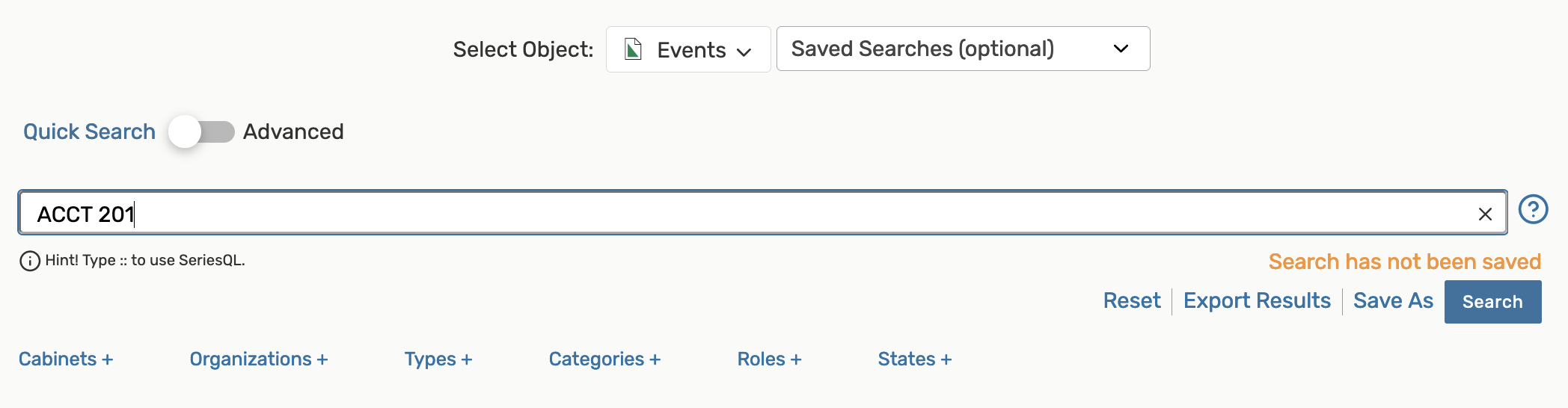
Task: Click the Export Results link
Action: [x=1257, y=300]
